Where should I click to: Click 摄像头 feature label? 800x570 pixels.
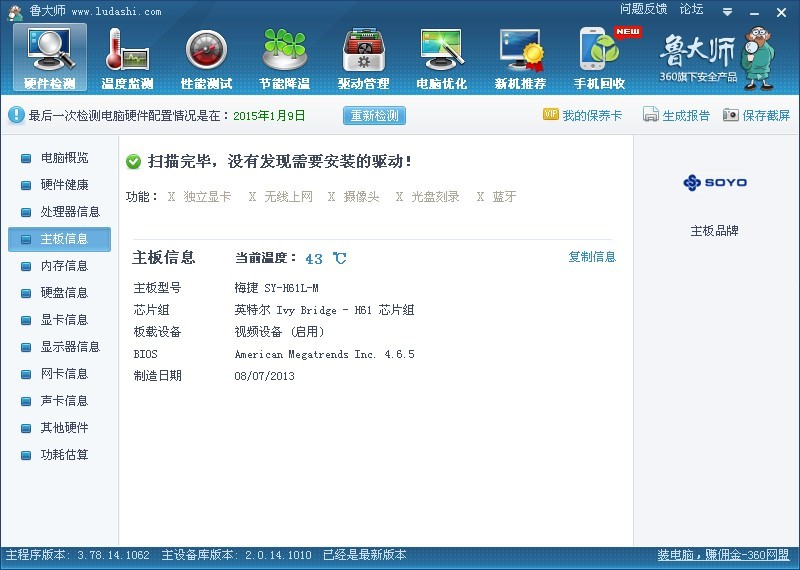pyautogui.click(x=362, y=196)
